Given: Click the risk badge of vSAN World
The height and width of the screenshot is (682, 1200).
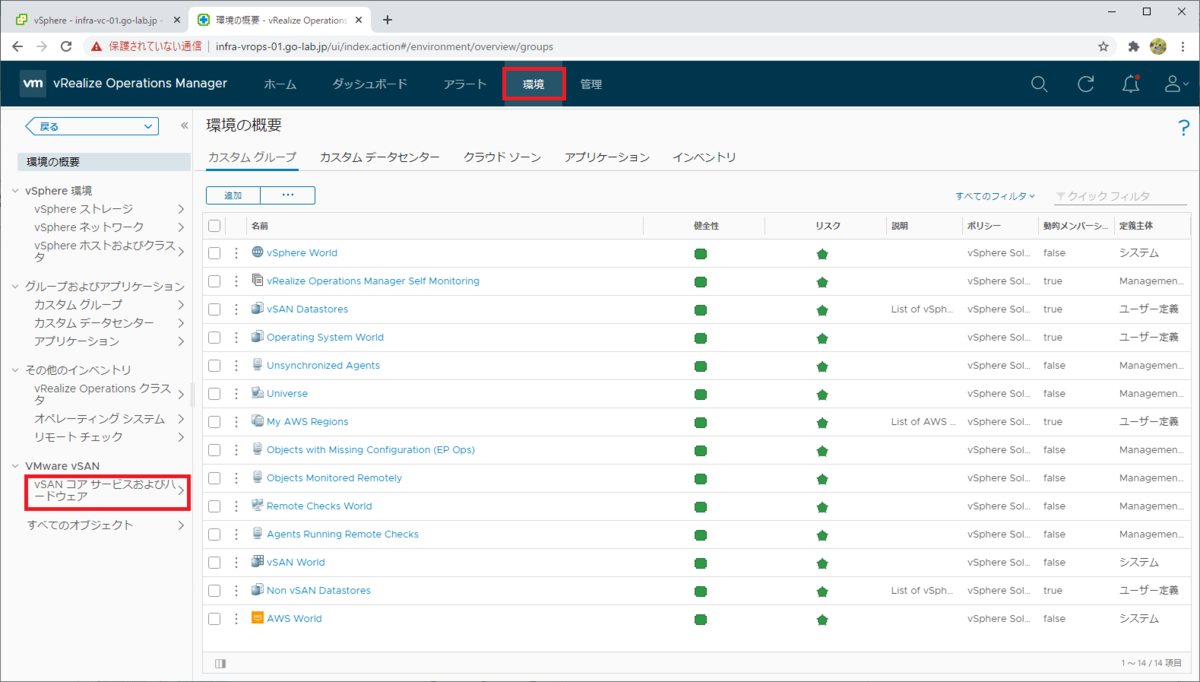Looking at the screenshot, I should (x=822, y=563).
